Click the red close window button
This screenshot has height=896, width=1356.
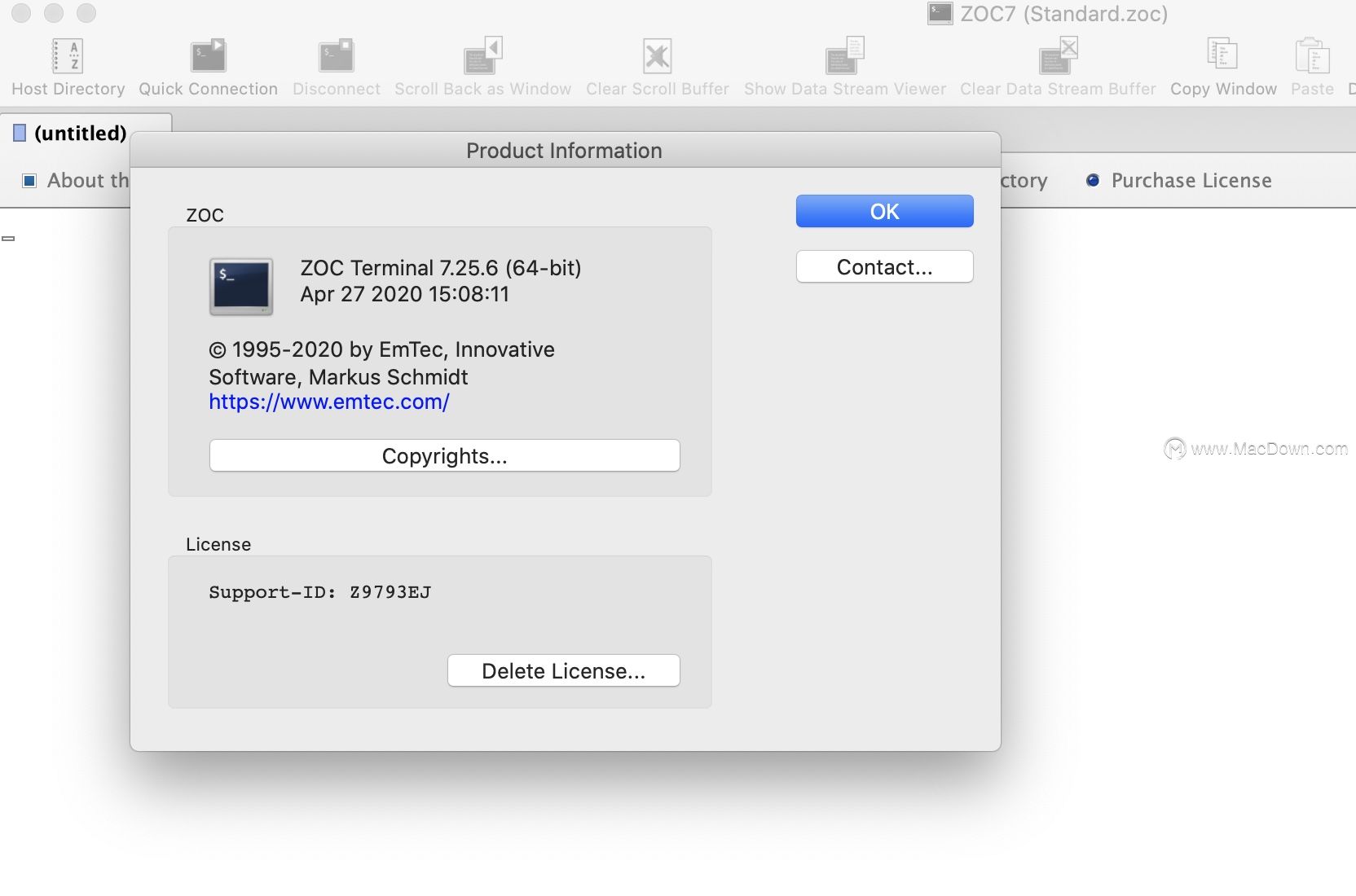(x=21, y=13)
